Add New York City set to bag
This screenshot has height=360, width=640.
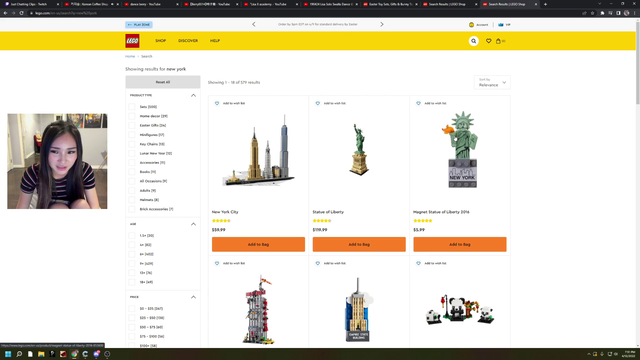click(x=258, y=244)
